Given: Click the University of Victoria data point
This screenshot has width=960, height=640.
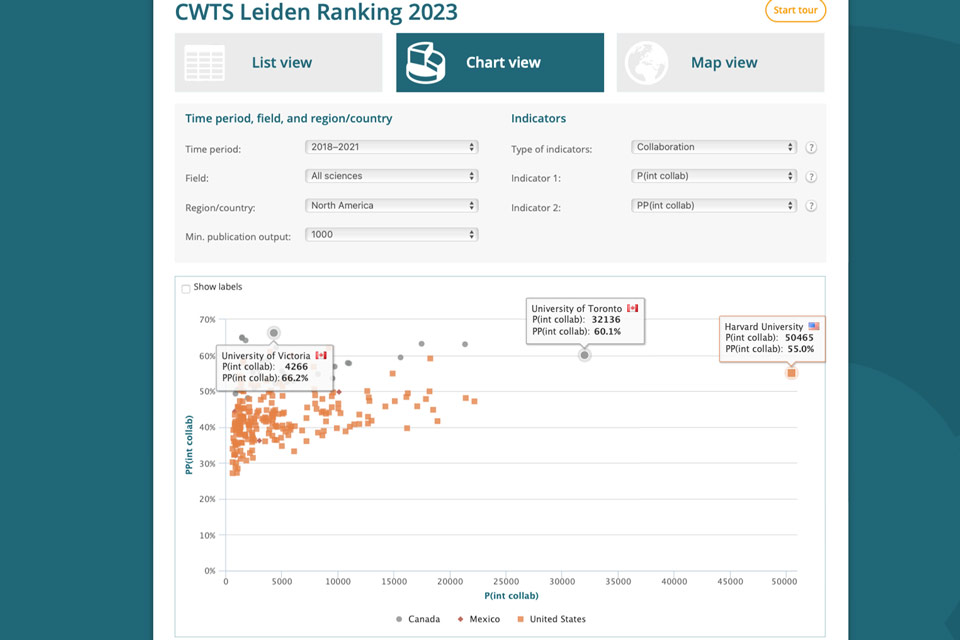Looking at the screenshot, I should (x=274, y=333).
